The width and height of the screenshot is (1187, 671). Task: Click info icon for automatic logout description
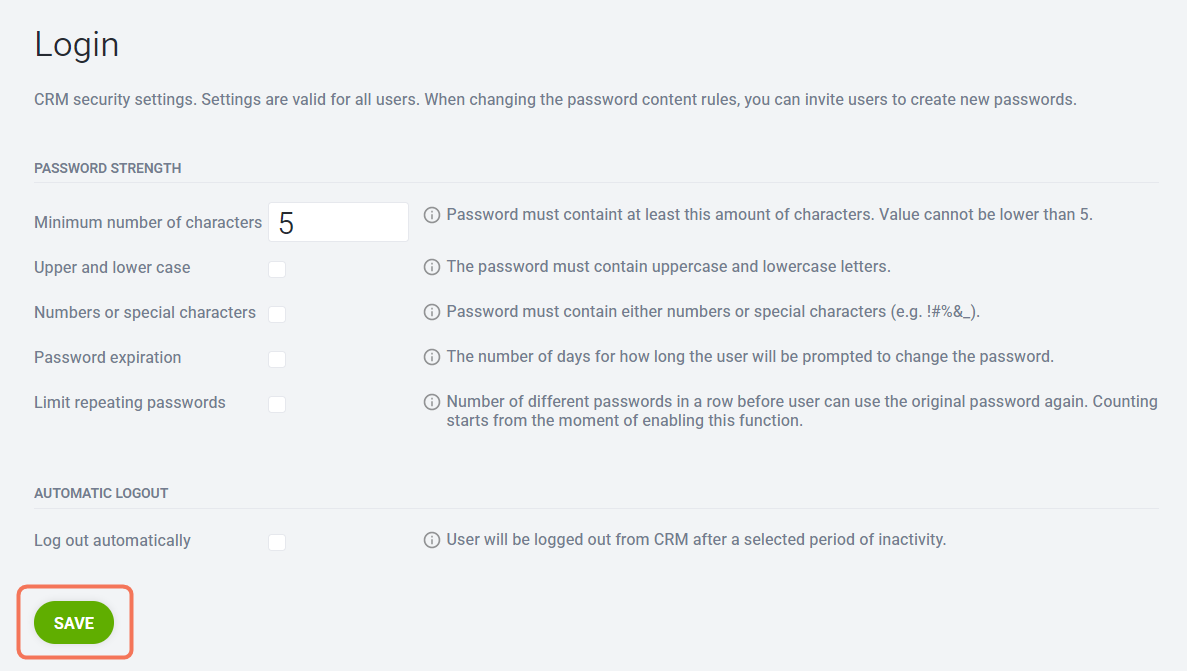tap(431, 540)
